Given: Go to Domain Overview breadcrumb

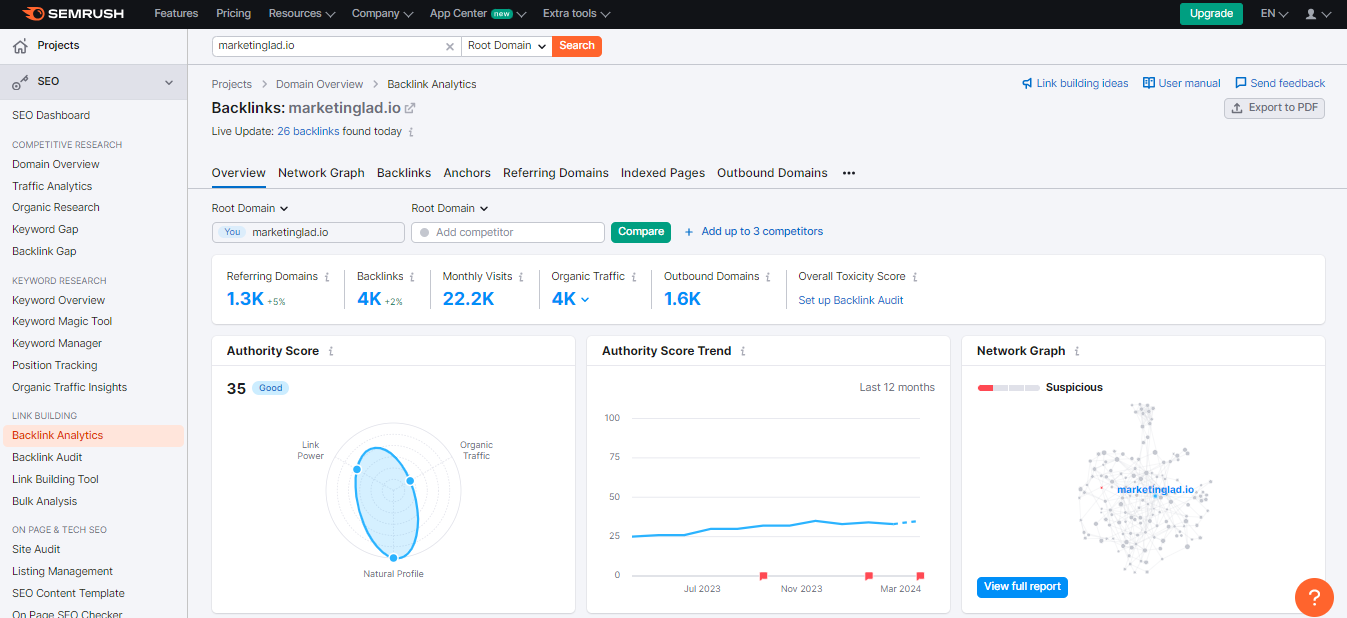Looking at the screenshot, I should coord(319,84).
